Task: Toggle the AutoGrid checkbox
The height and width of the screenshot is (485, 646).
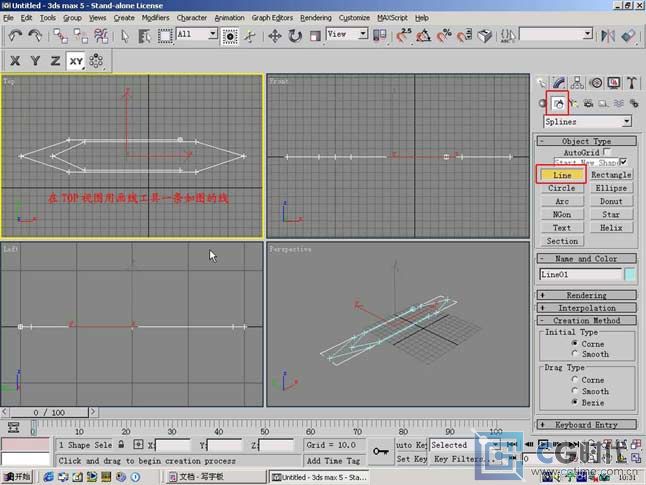Action: tap(607, 152)
